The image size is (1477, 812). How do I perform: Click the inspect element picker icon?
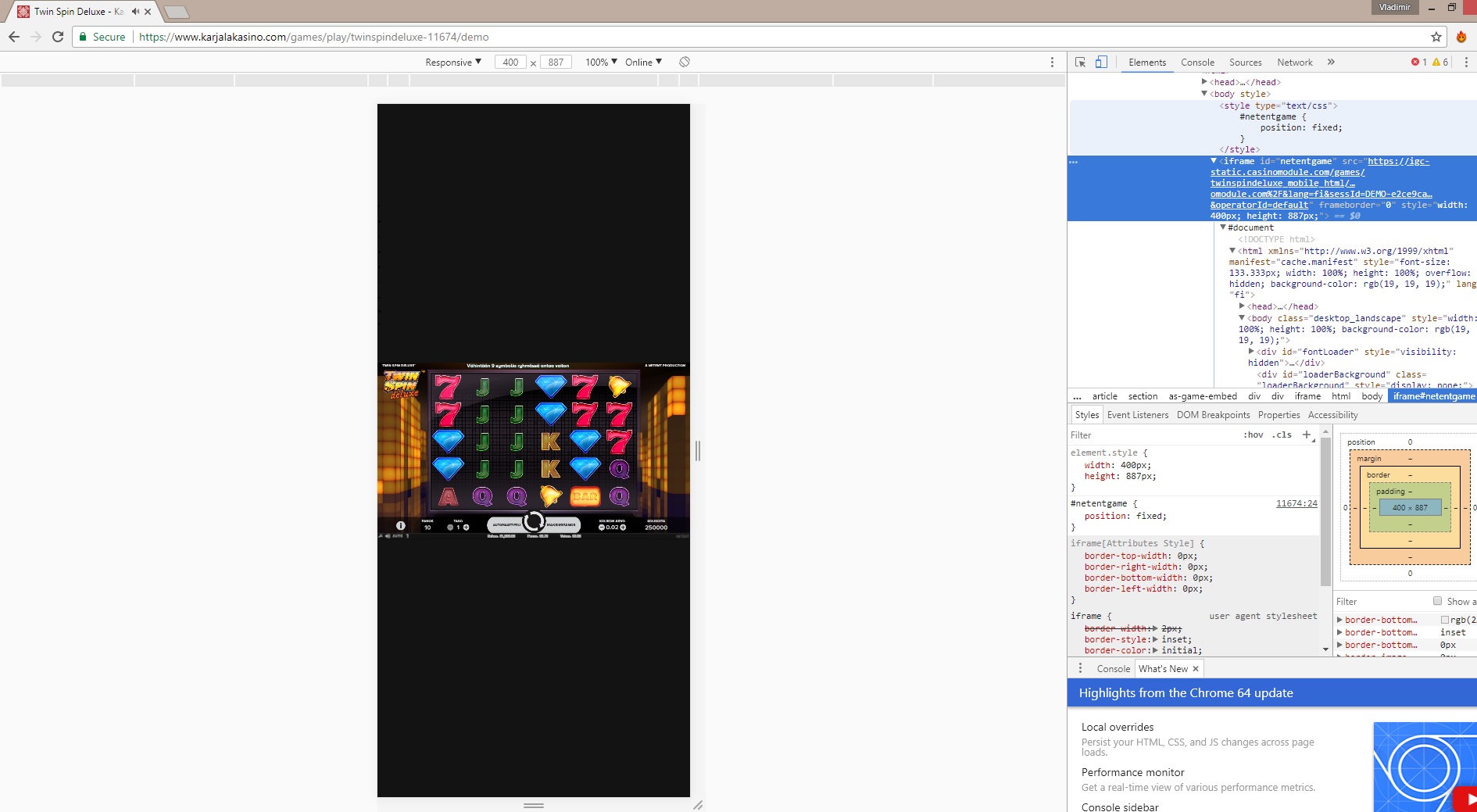[x=1080, y=63]
